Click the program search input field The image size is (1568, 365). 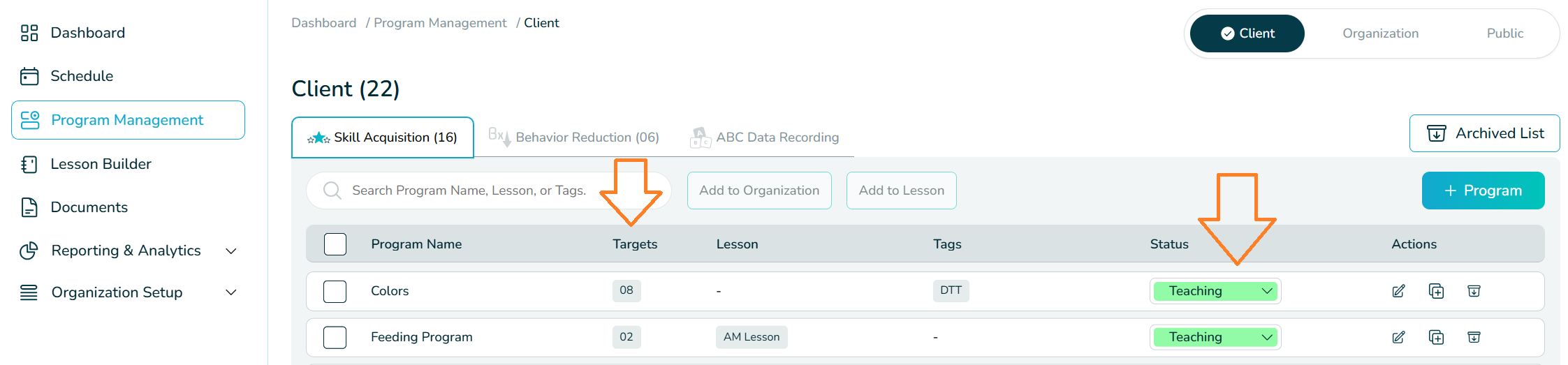click(468, 191)
